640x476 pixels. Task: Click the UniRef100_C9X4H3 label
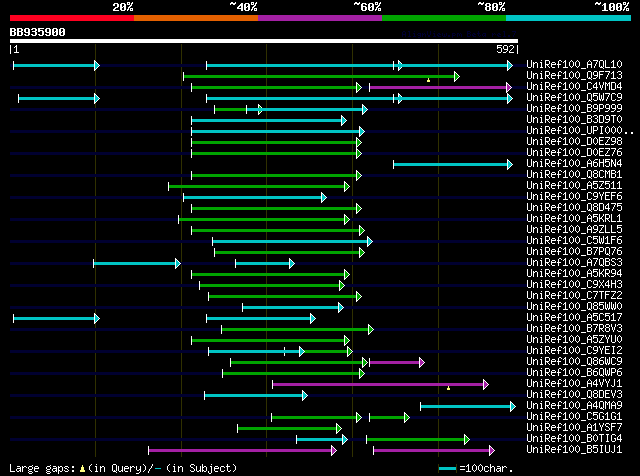574,285
